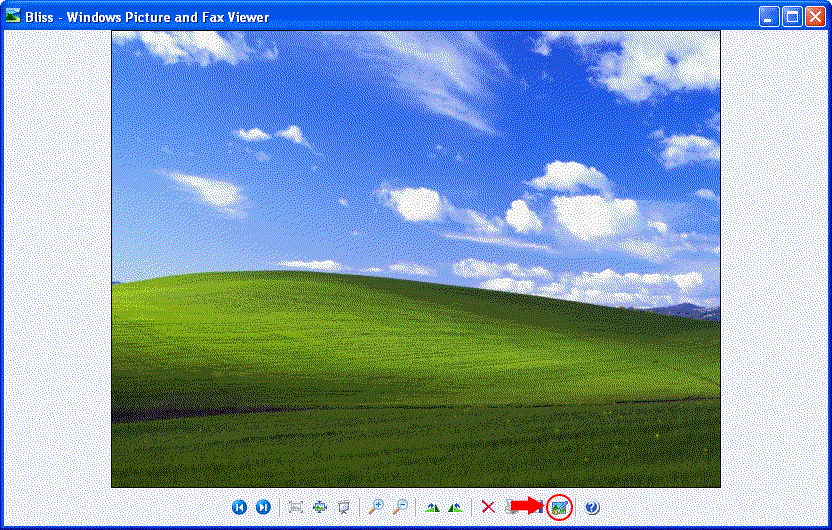Click the Bliss image preview
The image size is (832, 530).
pos(415,258)
